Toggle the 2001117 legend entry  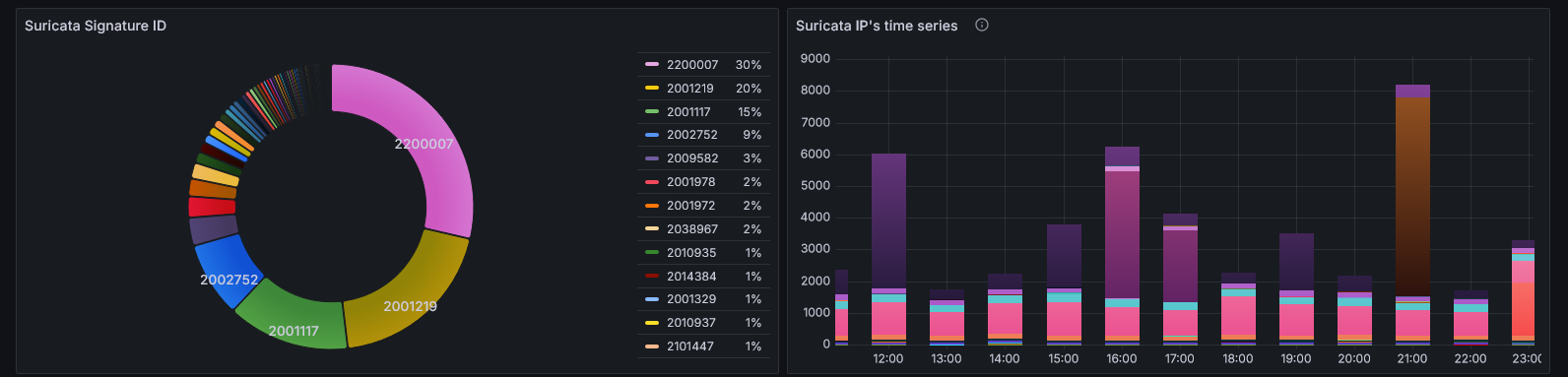point(688,112)
